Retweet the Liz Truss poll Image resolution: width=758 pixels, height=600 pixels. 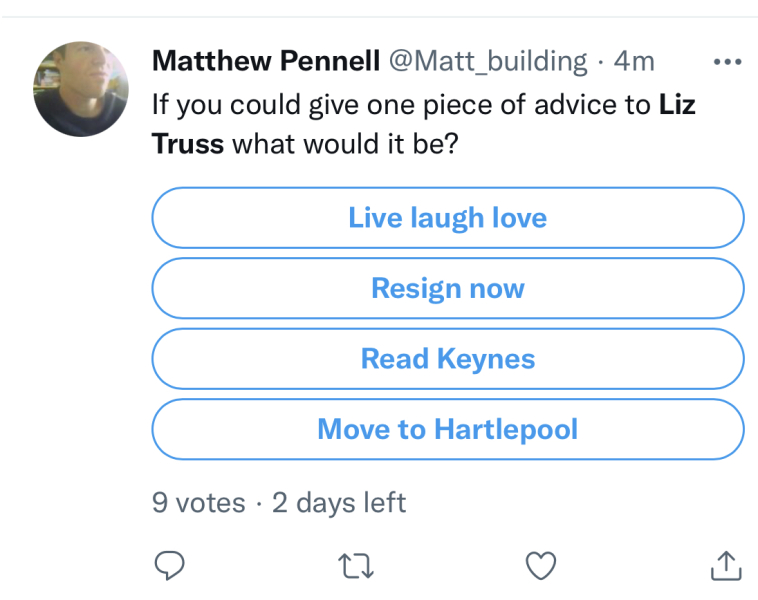[356, 567]
